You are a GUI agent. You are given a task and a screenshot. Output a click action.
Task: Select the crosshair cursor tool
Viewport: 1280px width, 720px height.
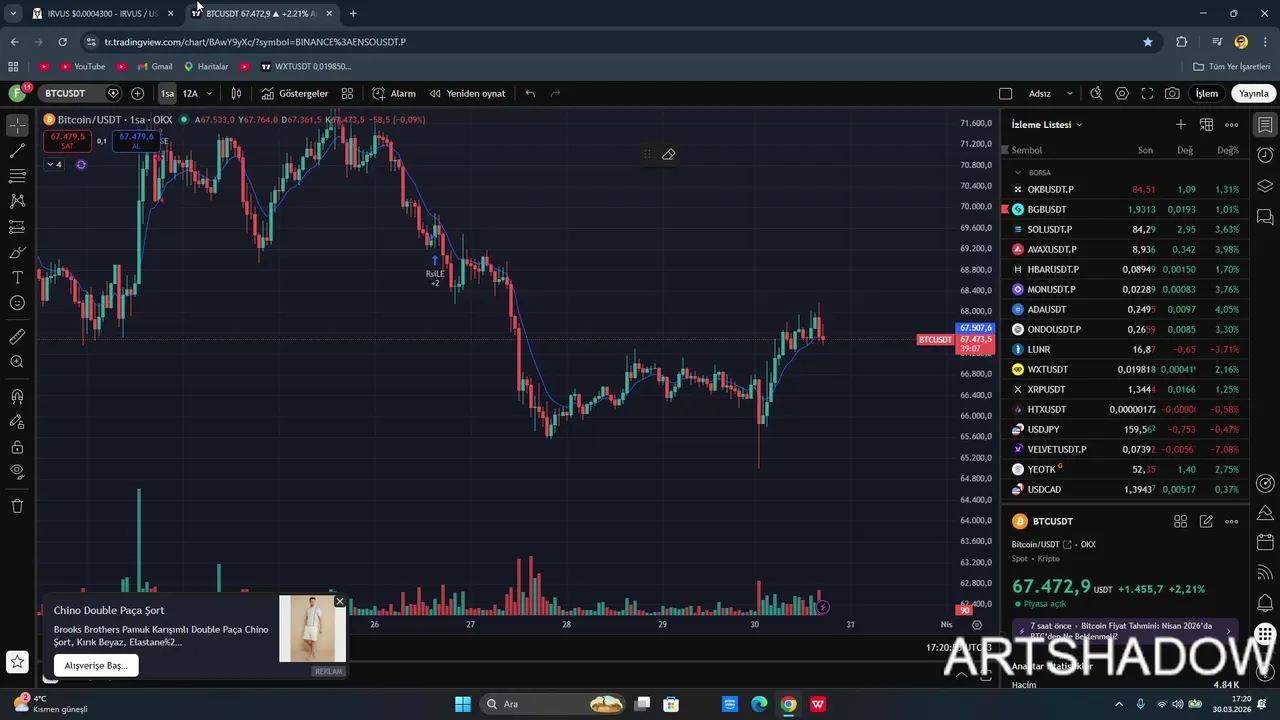(x=17, y=126)
